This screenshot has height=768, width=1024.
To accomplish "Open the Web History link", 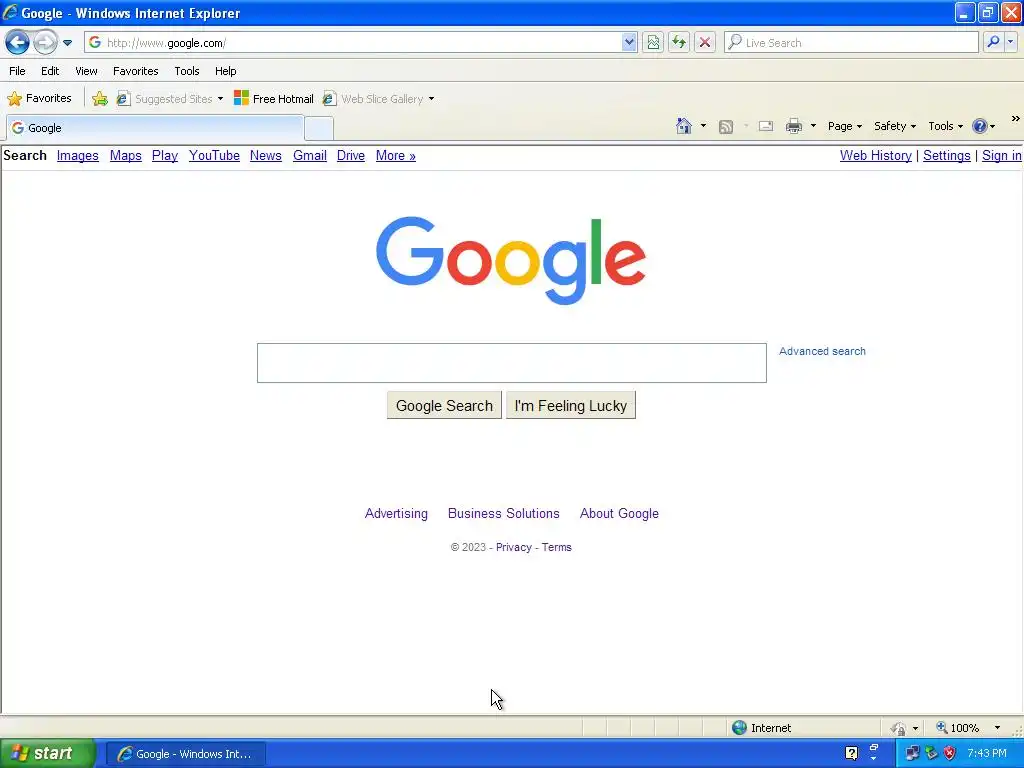I will [x=876, y=155].
